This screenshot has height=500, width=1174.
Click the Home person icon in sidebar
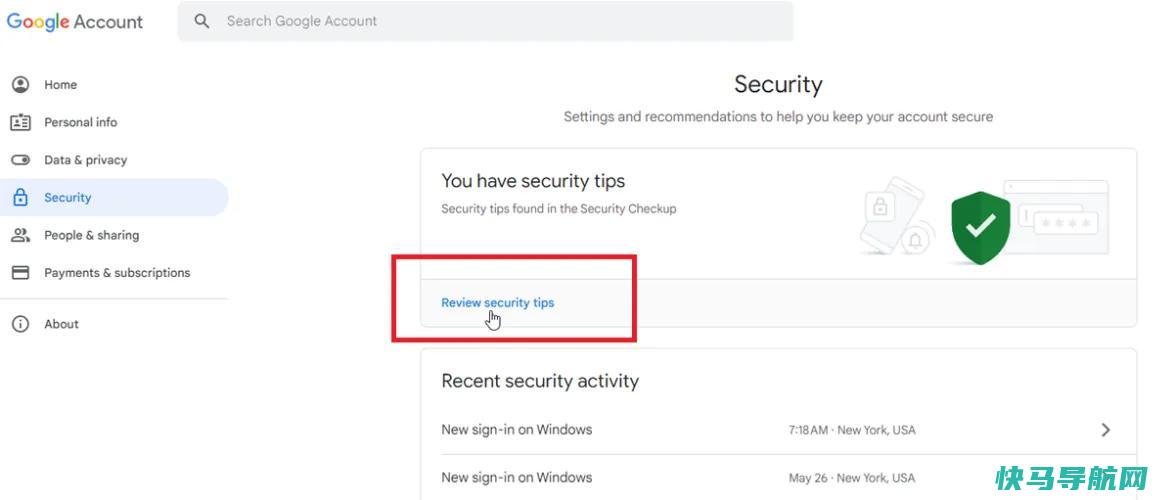tap(20, 85)
